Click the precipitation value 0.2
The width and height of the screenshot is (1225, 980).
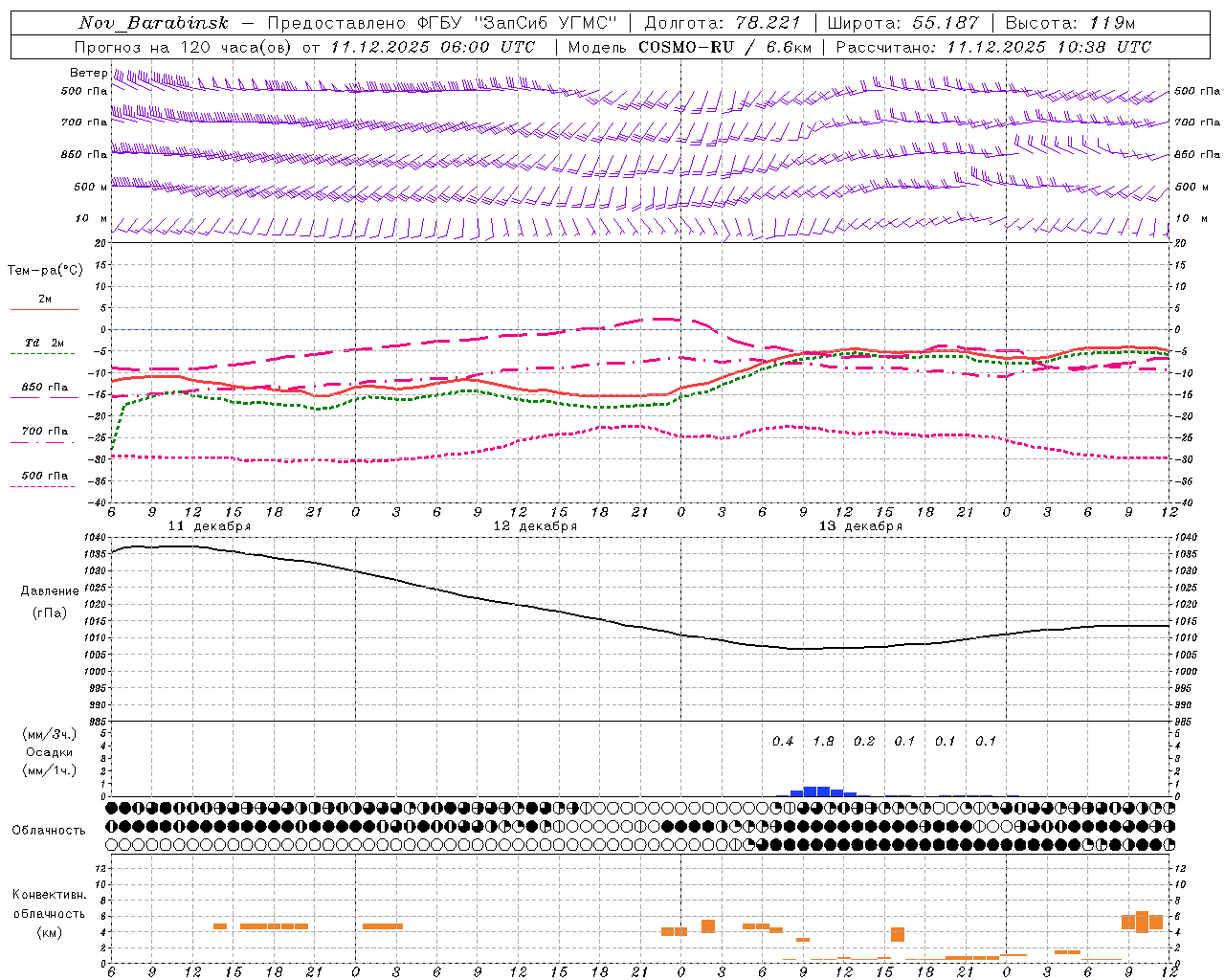[864, 741]
